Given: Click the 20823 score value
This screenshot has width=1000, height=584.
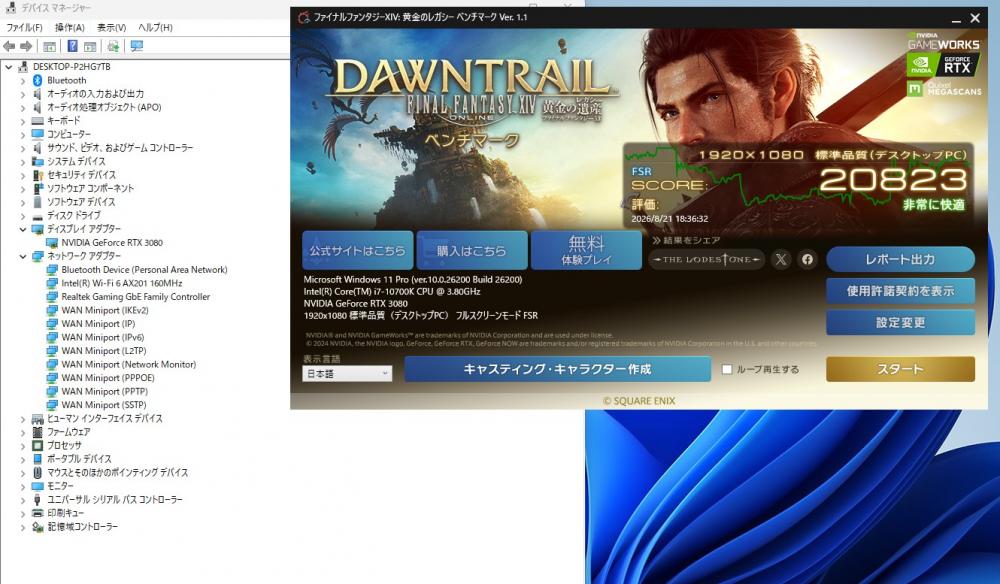Looking at the screenshot, I should 892,180.
